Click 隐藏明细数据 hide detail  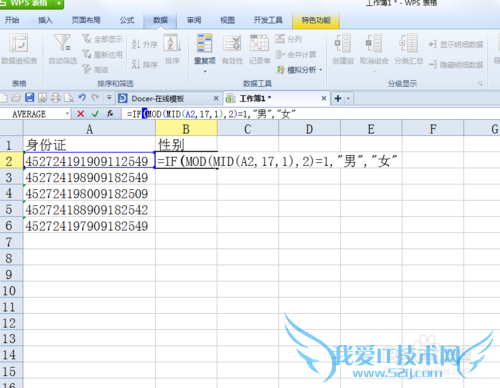tap(456, 64)
